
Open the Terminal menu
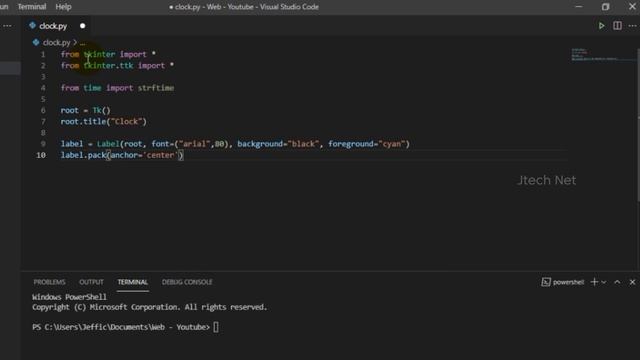coord(32,7)
